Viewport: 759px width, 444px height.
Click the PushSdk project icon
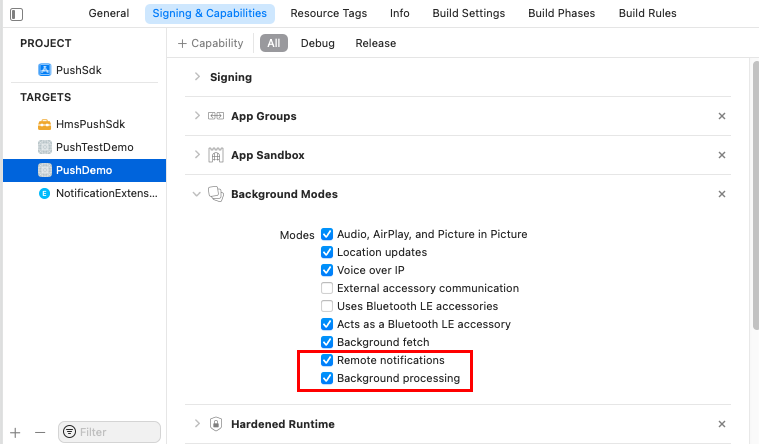45,70
